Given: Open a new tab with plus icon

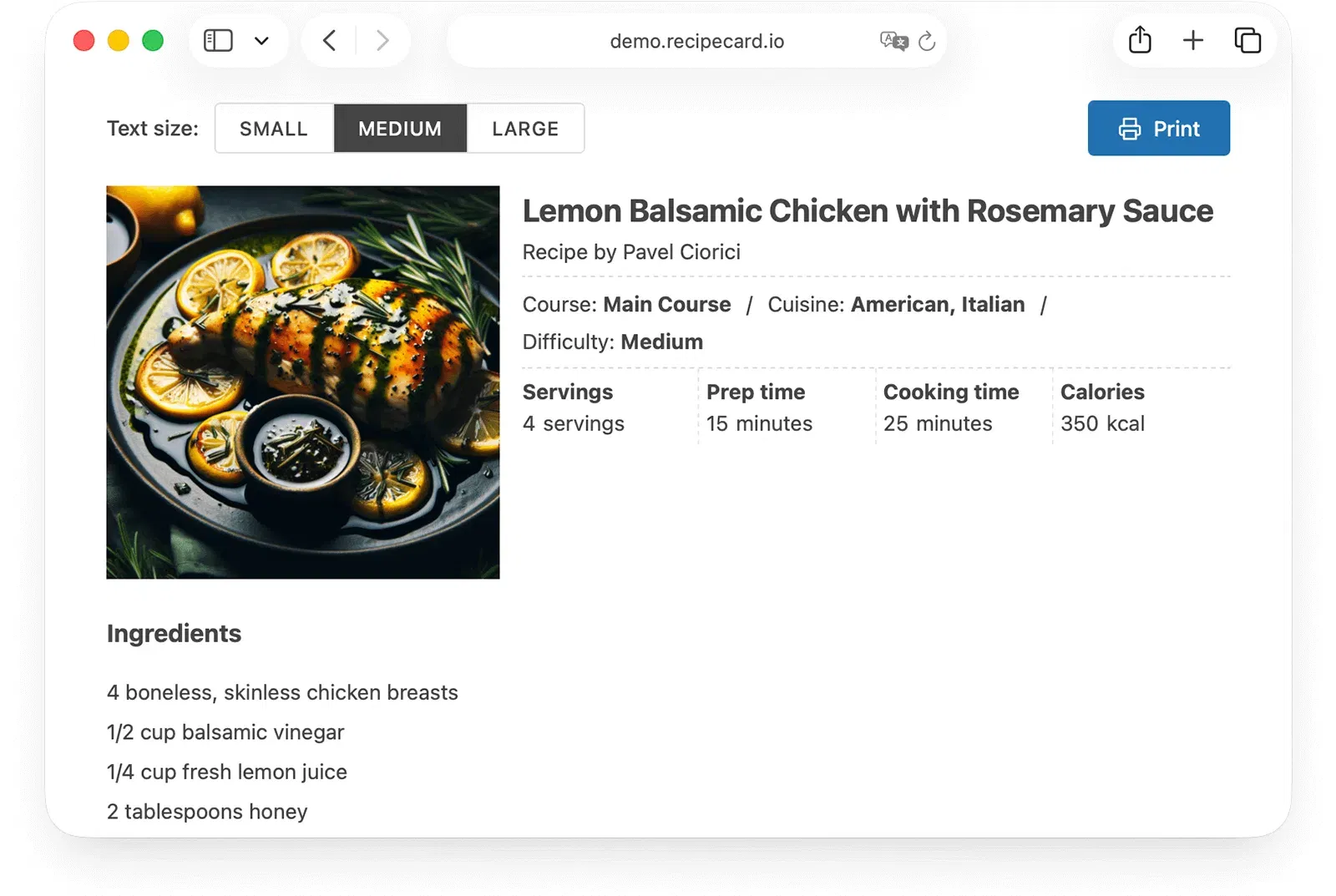Looking at the screenshot, I should [1193, 40].
